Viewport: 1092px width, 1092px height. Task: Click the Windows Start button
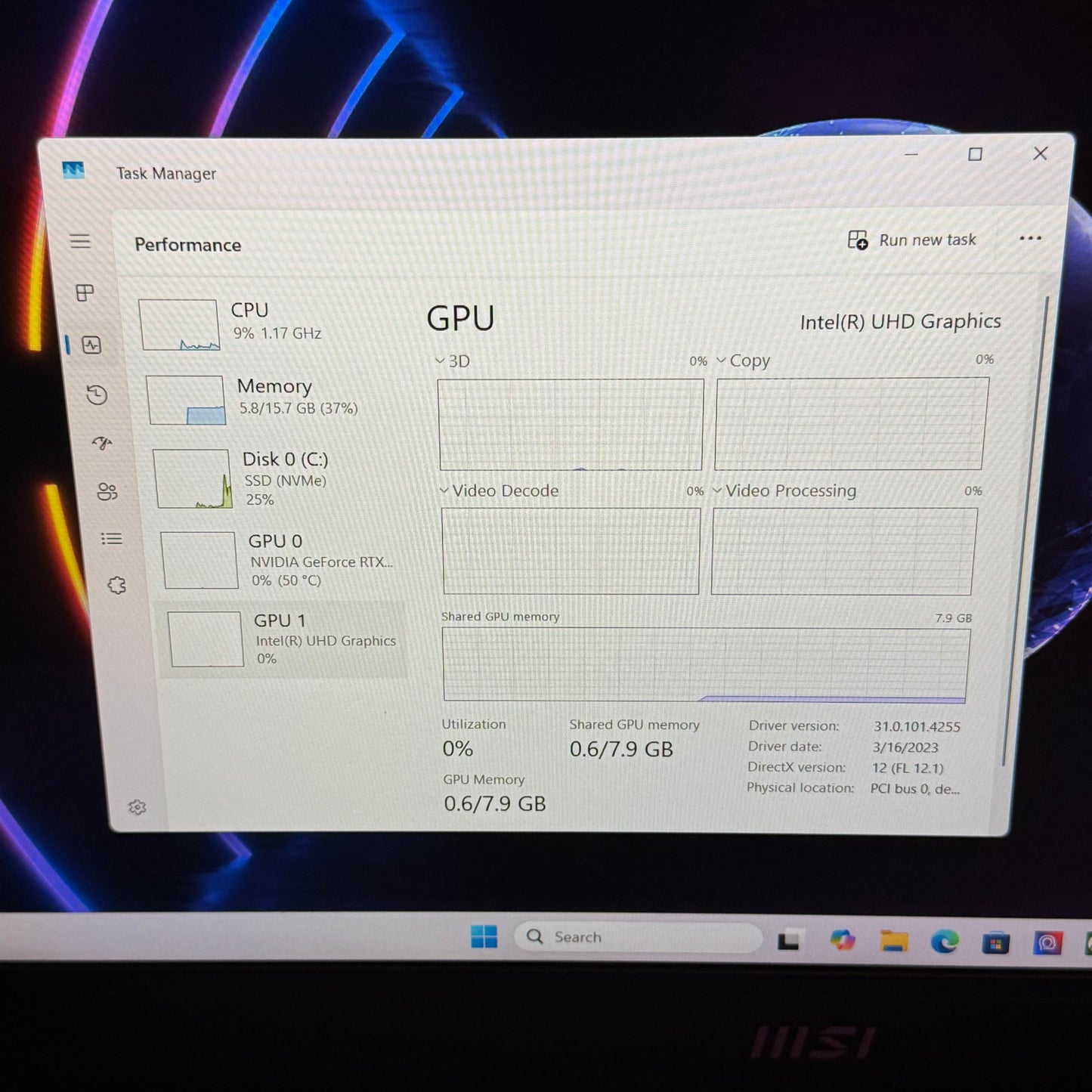(484, 936)
